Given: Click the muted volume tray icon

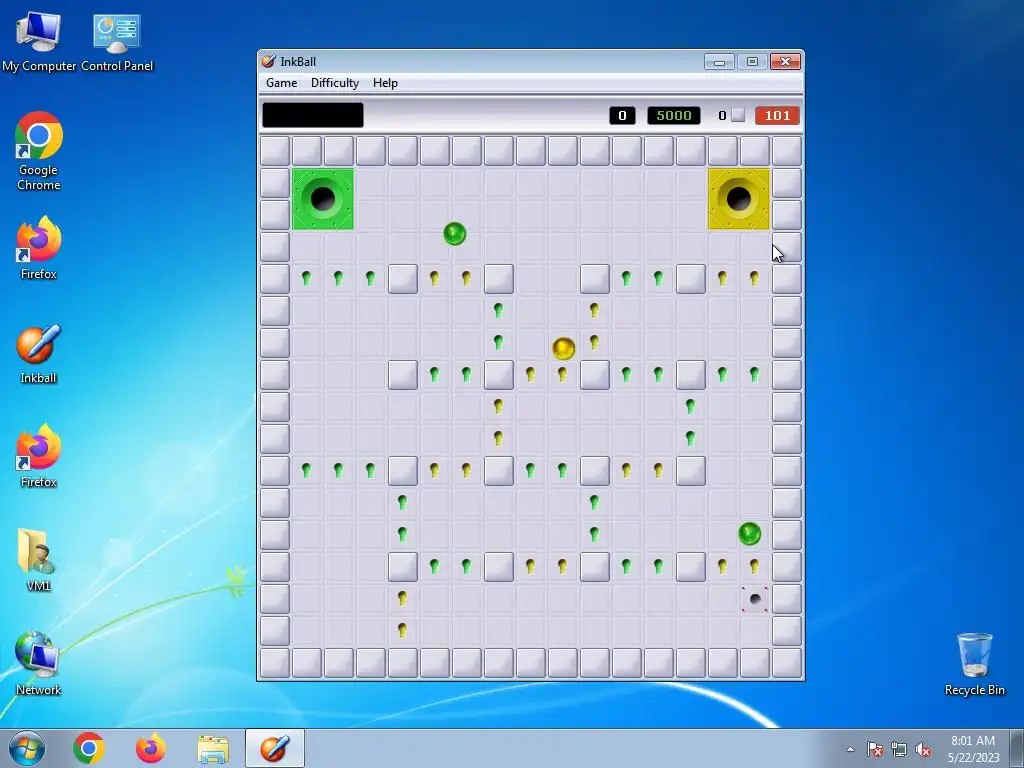Looking at the screenshot, I should coord(923,749).
